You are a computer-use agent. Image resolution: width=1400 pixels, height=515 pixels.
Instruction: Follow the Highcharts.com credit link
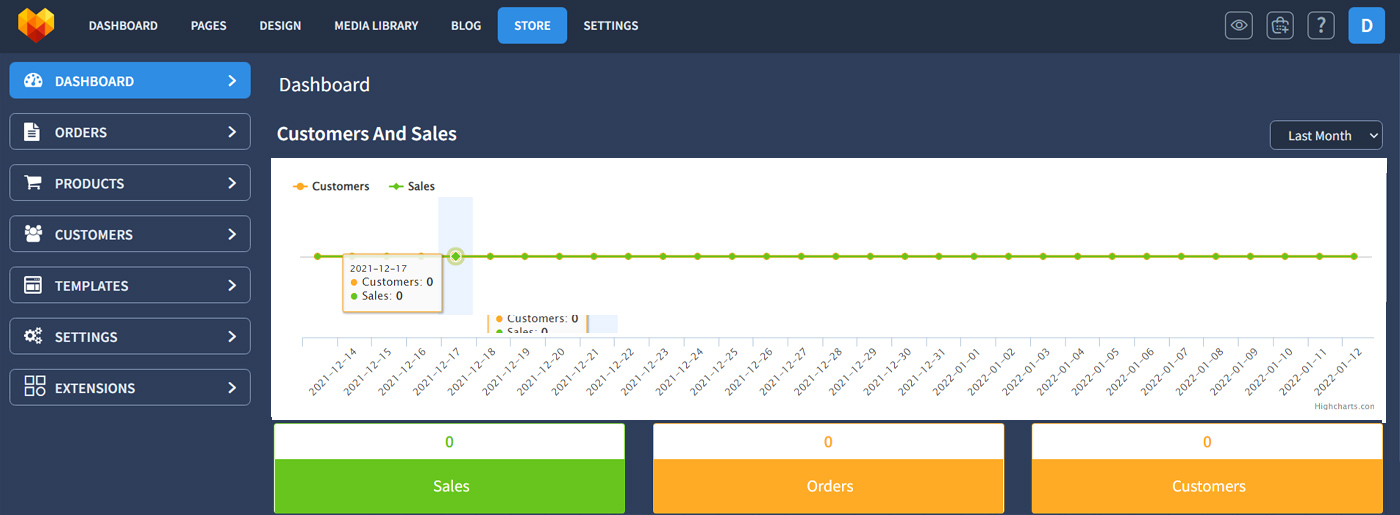(x=1344, y=407)
